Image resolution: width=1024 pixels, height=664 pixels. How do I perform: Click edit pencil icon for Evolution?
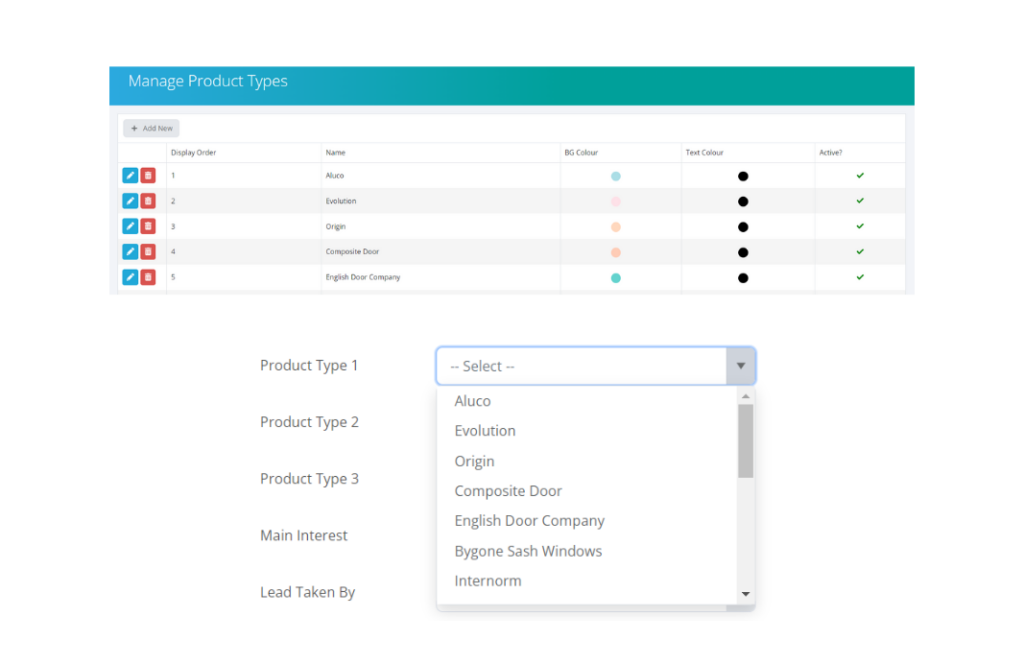pos(130,201)
